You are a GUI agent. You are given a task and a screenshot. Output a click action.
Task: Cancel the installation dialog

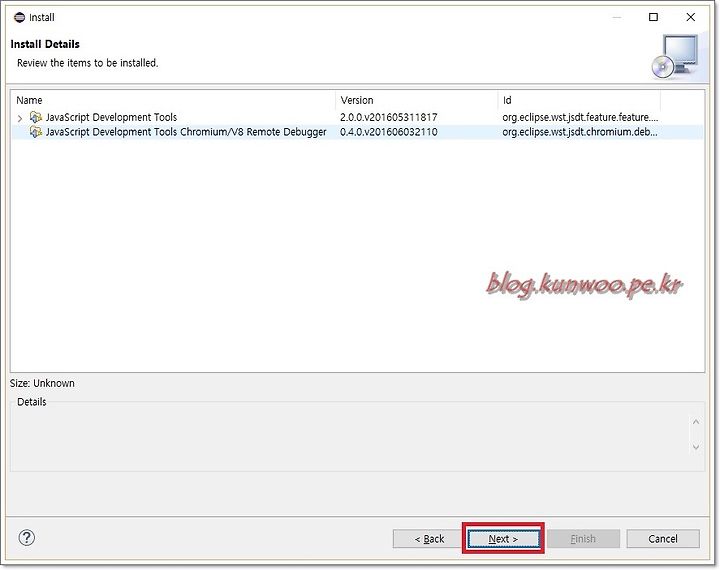(663, 538)
